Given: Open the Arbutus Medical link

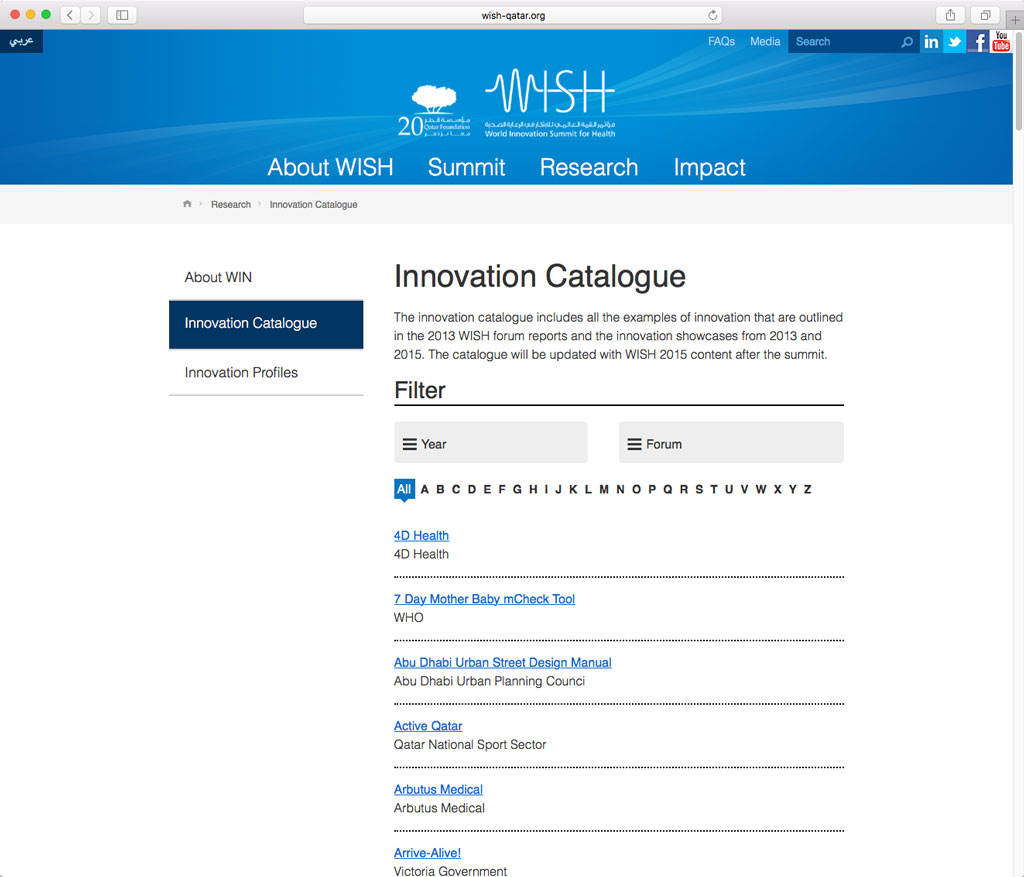Looking at the screenshot, I should [x=438, y=789].
